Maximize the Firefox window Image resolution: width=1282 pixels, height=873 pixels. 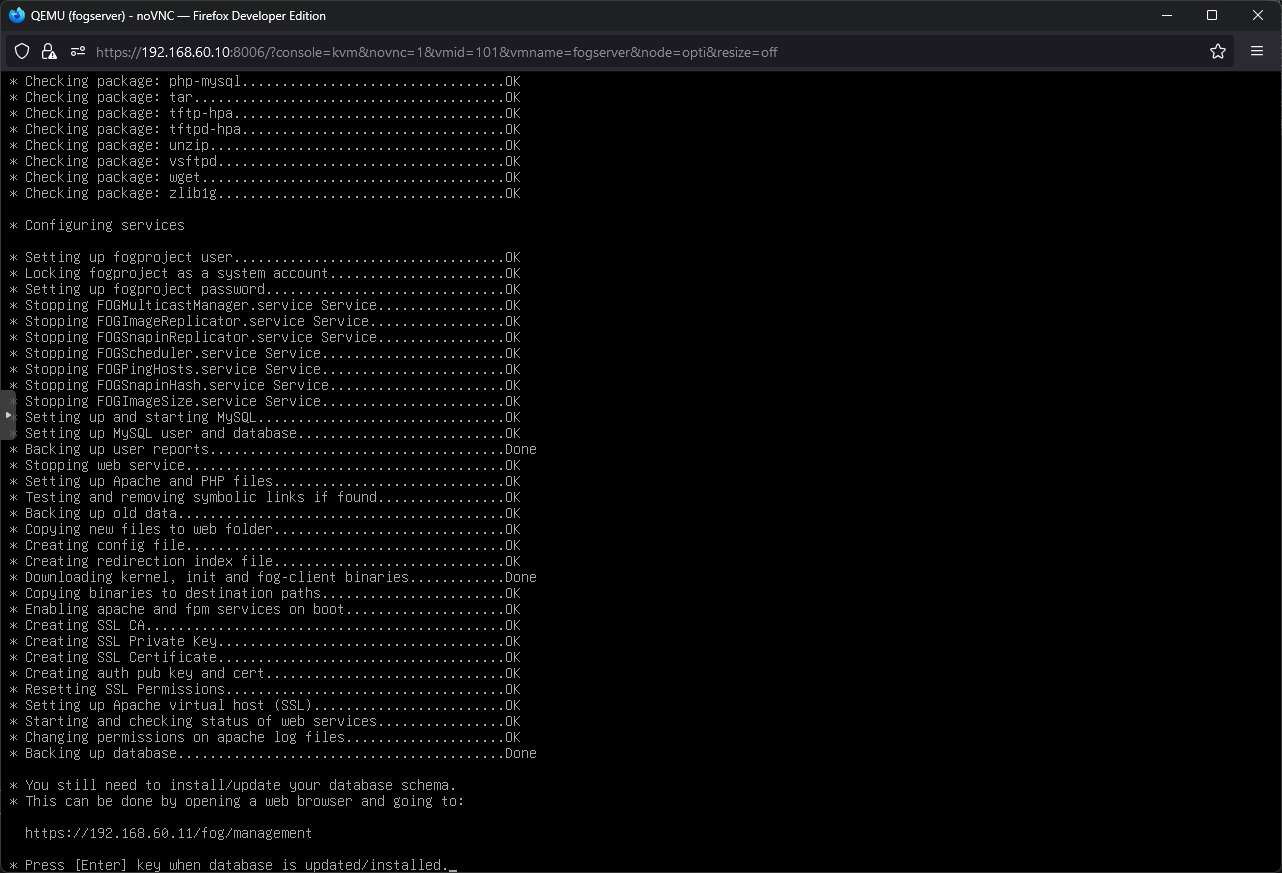[x=1212, y=15]
